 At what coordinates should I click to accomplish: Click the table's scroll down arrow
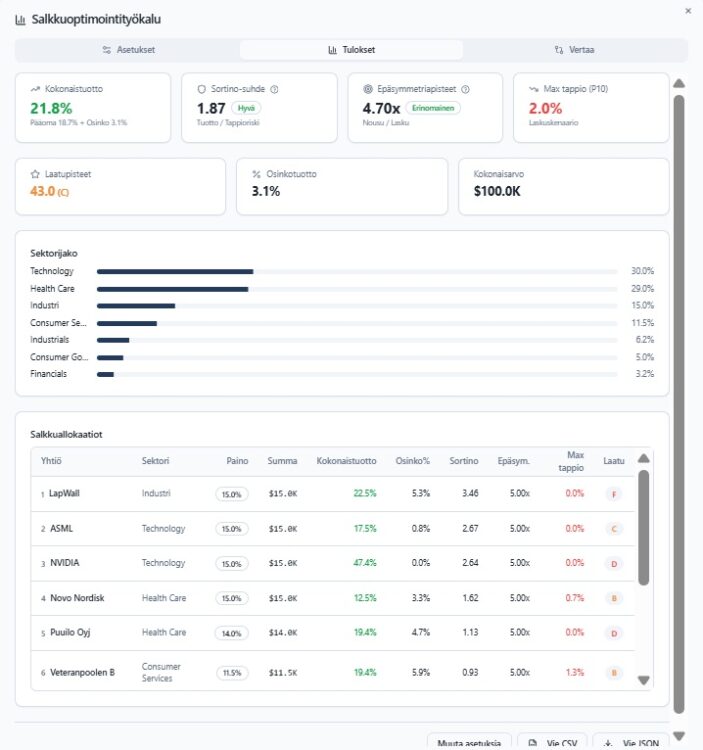643,680
